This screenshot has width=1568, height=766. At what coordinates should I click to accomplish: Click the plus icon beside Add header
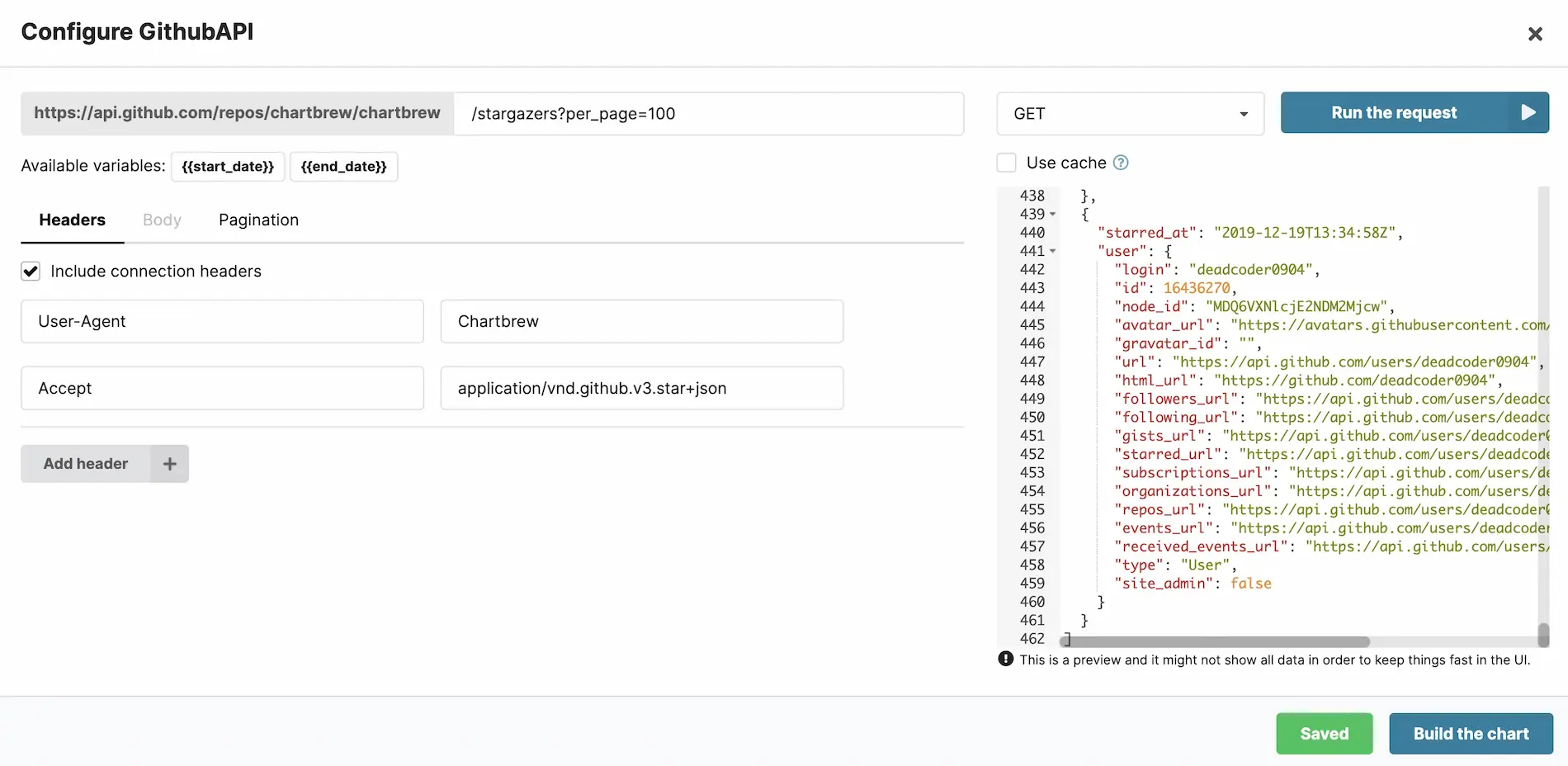(x=170, y=464)
